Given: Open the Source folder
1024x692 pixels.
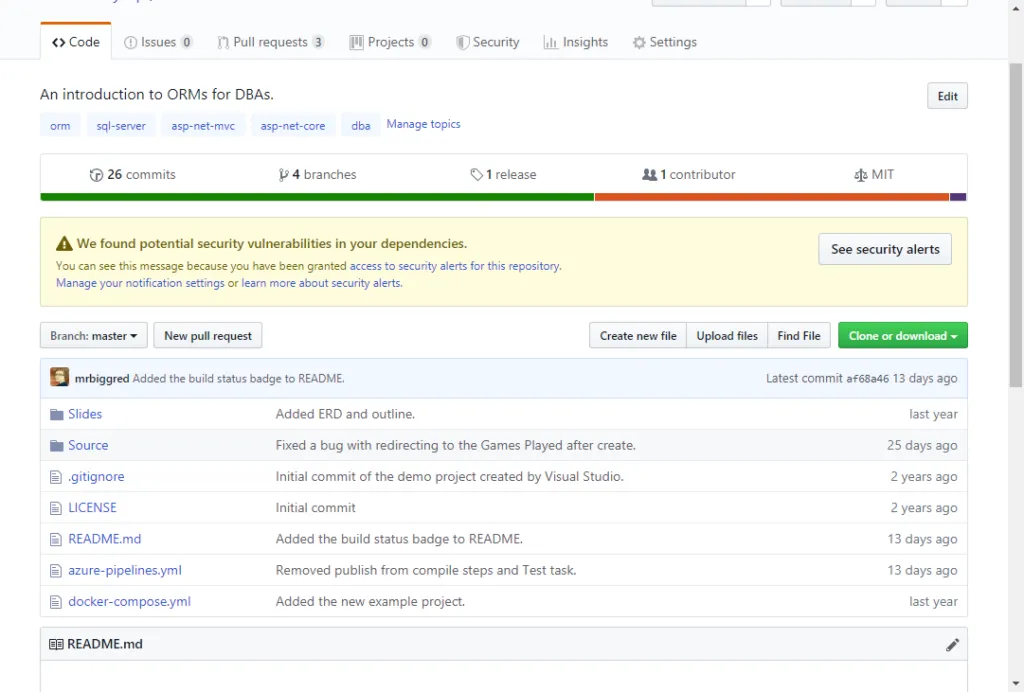Looking at the screenshot, I should tap(88, 445).
